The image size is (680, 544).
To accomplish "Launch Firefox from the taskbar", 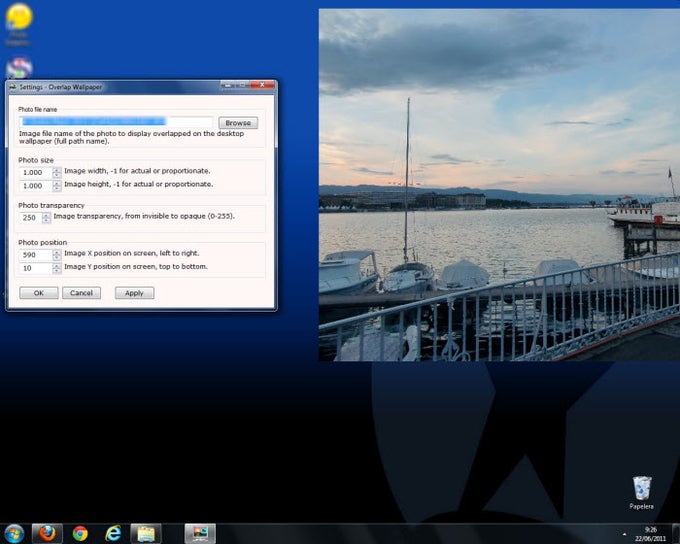I will coord(47,534).
